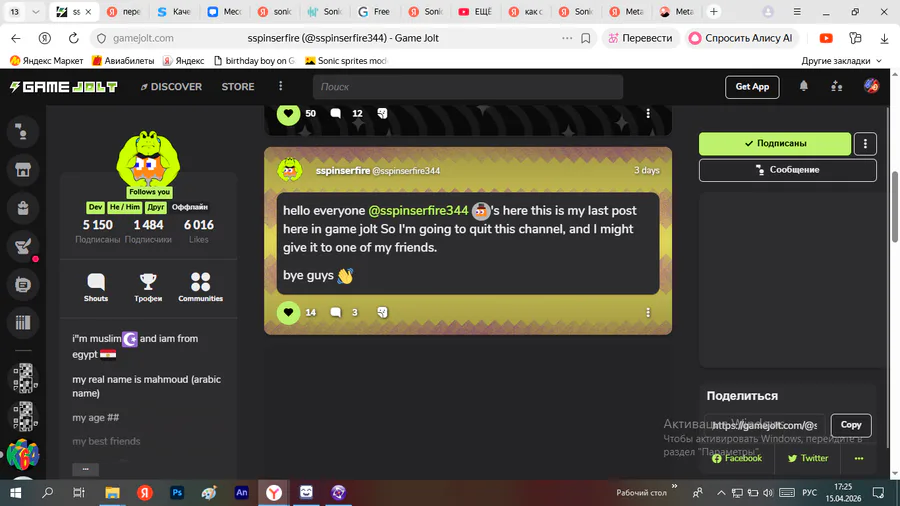Image resolution: width=900 pixels, height=506 pixels.
Task: Click the Game Jolt logo
Action: point(63,87)
